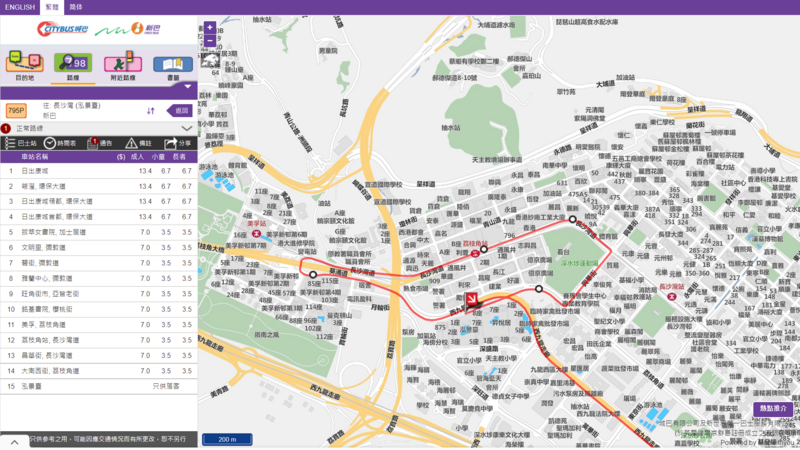Zoom in the map with plus button
Image resolution: width=800 pixels, height=450 pixels.
(210, 29)
